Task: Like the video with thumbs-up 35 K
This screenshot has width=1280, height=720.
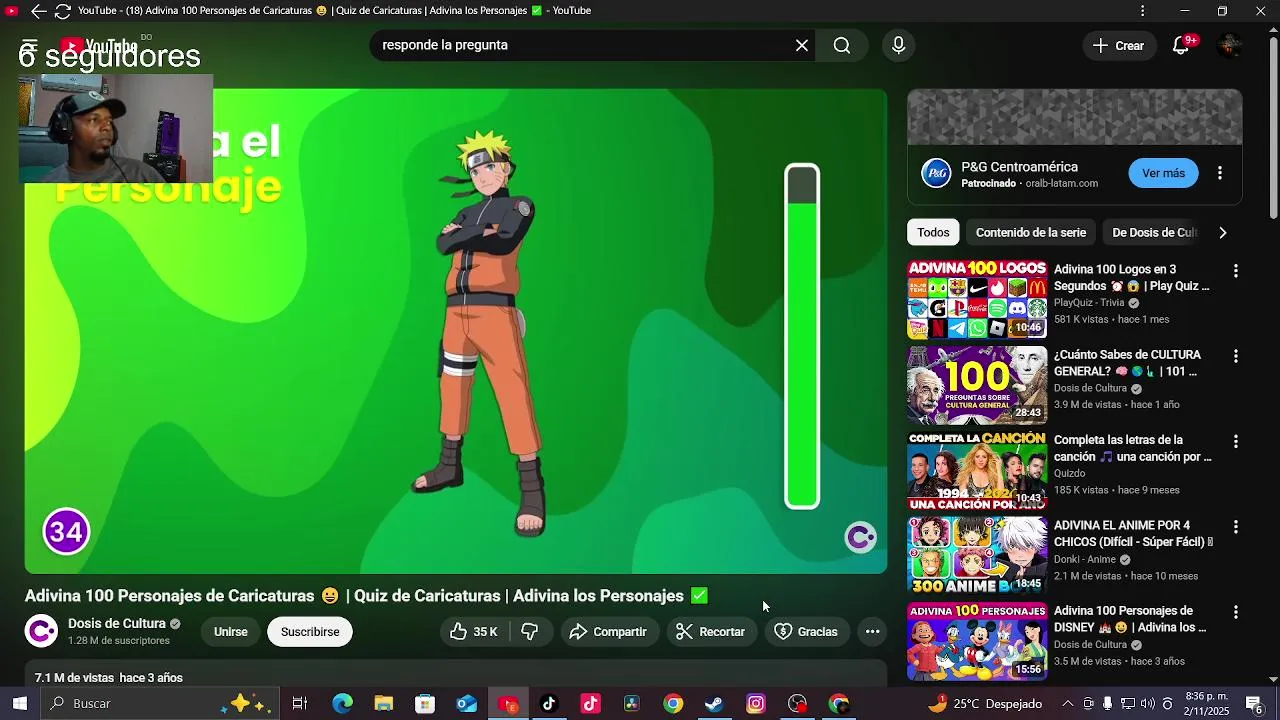Action: point(474,632)
